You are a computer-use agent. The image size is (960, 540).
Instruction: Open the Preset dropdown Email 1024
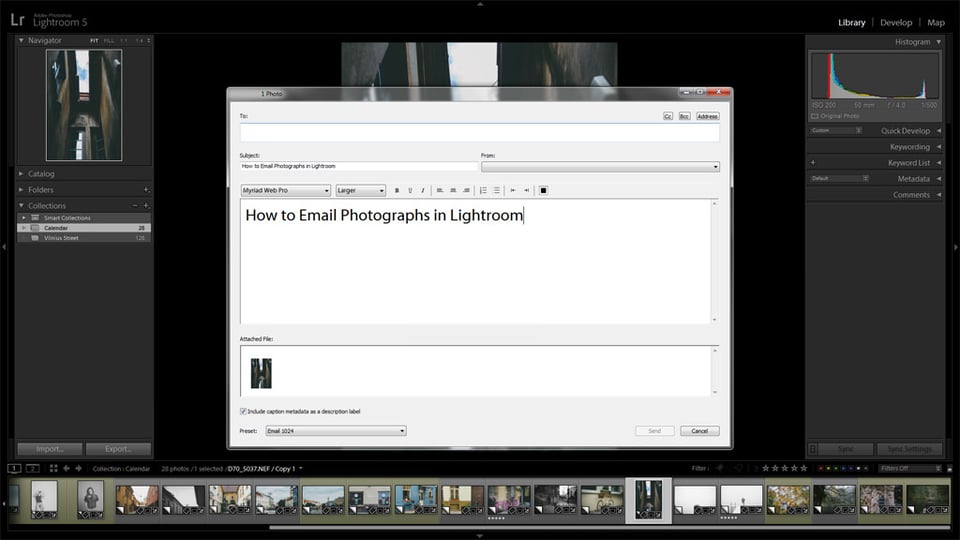coord(336,431)
